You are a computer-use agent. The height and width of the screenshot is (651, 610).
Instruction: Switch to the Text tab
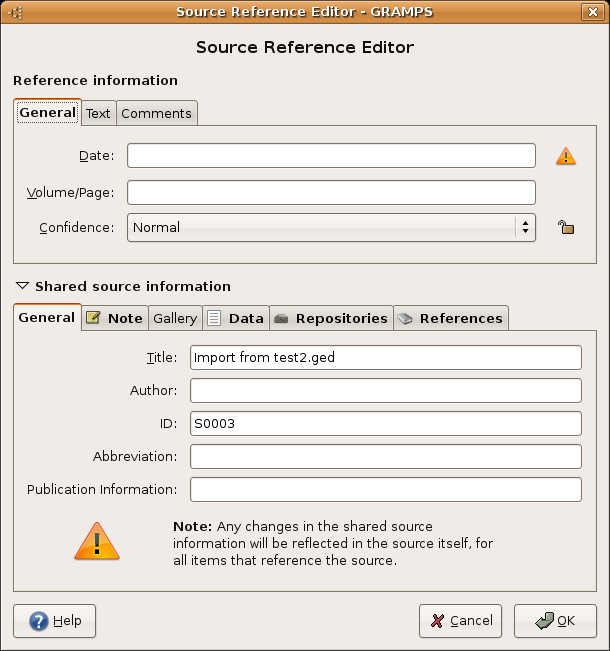coord(98,113)
